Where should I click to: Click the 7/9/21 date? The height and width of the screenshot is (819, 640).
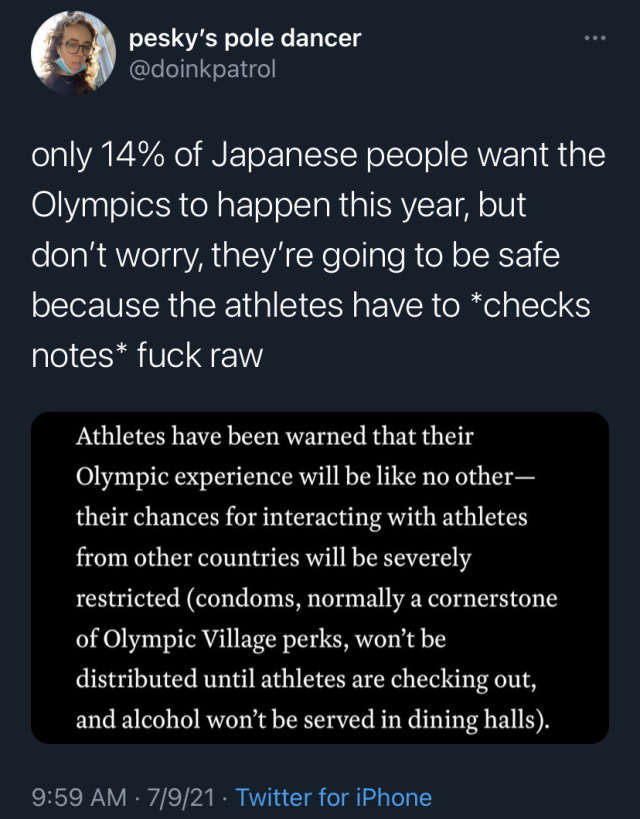pyautogui.click(x=178, y=797)
